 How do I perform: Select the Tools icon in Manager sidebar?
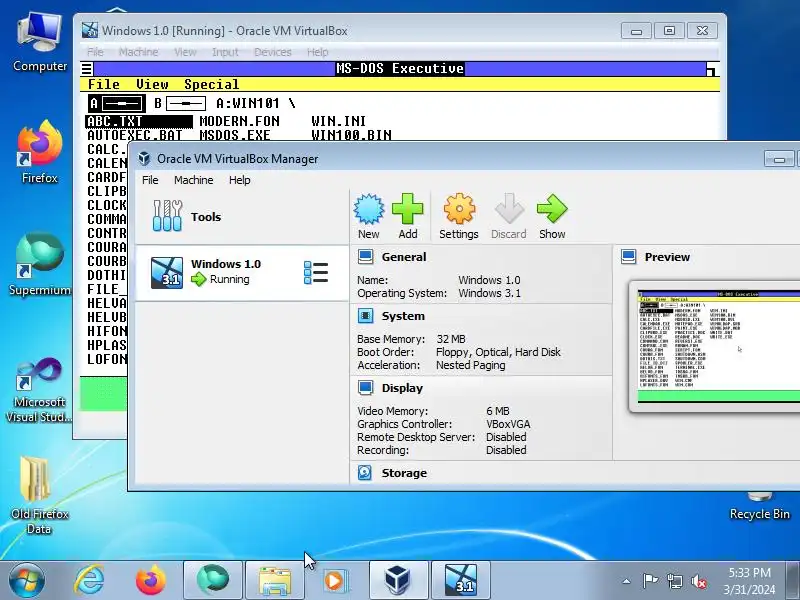point(167,215)
